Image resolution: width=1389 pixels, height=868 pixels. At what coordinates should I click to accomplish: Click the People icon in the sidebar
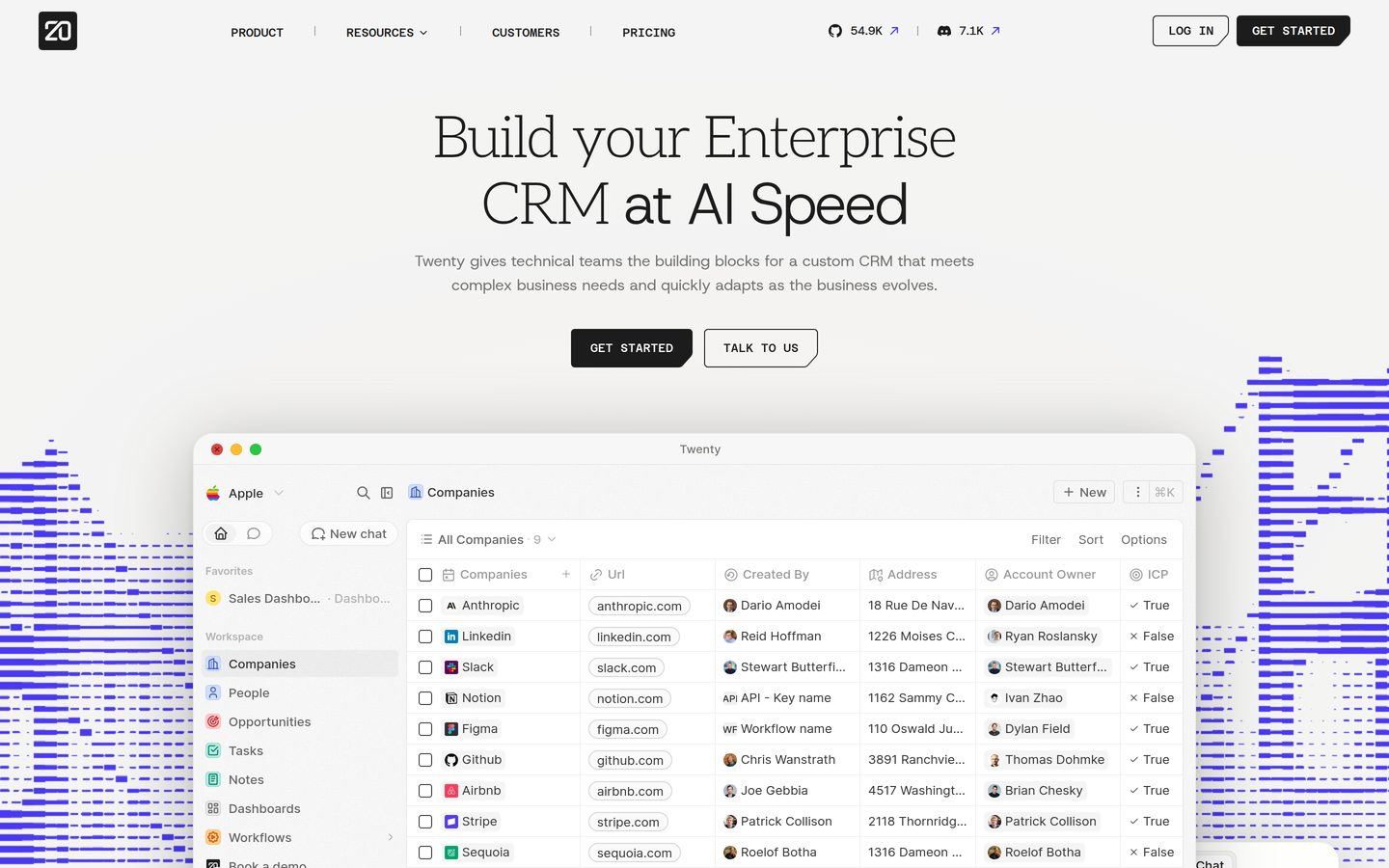point(213,692)
